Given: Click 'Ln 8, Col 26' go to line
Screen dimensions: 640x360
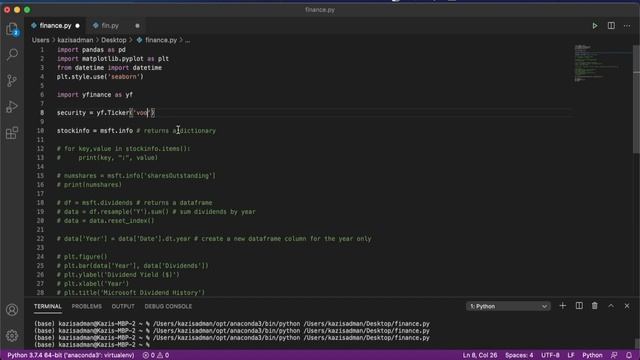Looking at the screenshot, I should 480,355.
